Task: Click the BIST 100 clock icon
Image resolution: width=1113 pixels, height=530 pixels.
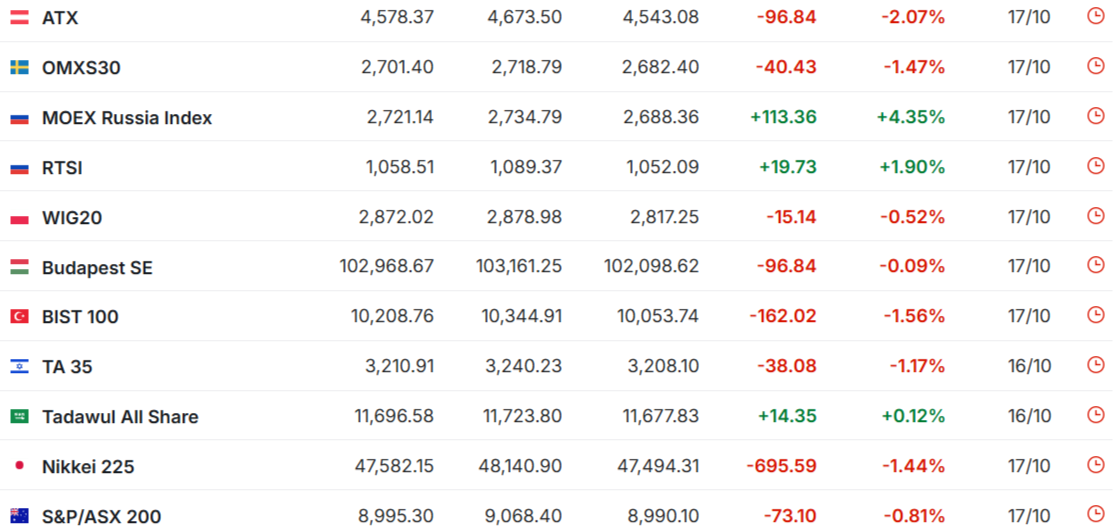Action: 1095,316
